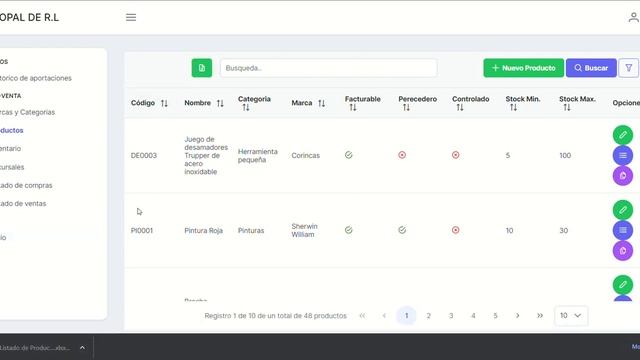Go to page 4
640x360 pixels.
point(473,316)
